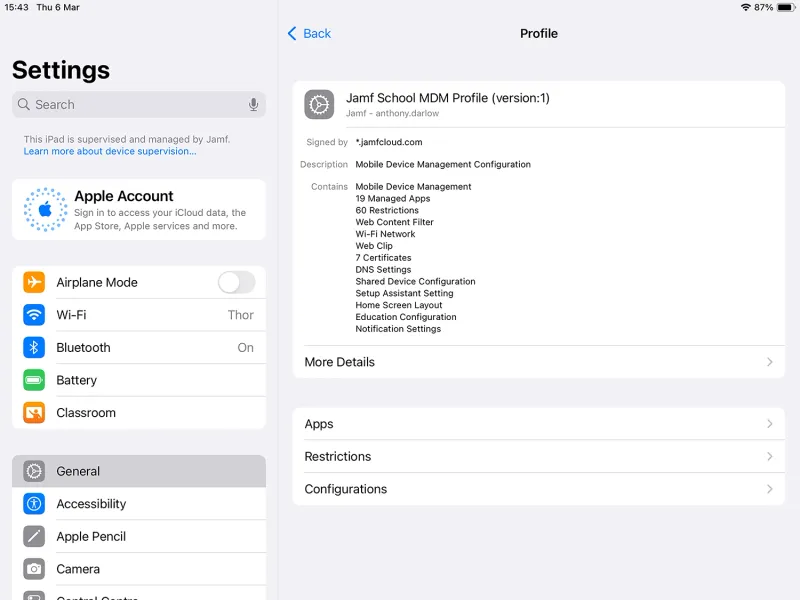Tap the '7 Certificates' line

pyautogui.click(x=383, y=258)
